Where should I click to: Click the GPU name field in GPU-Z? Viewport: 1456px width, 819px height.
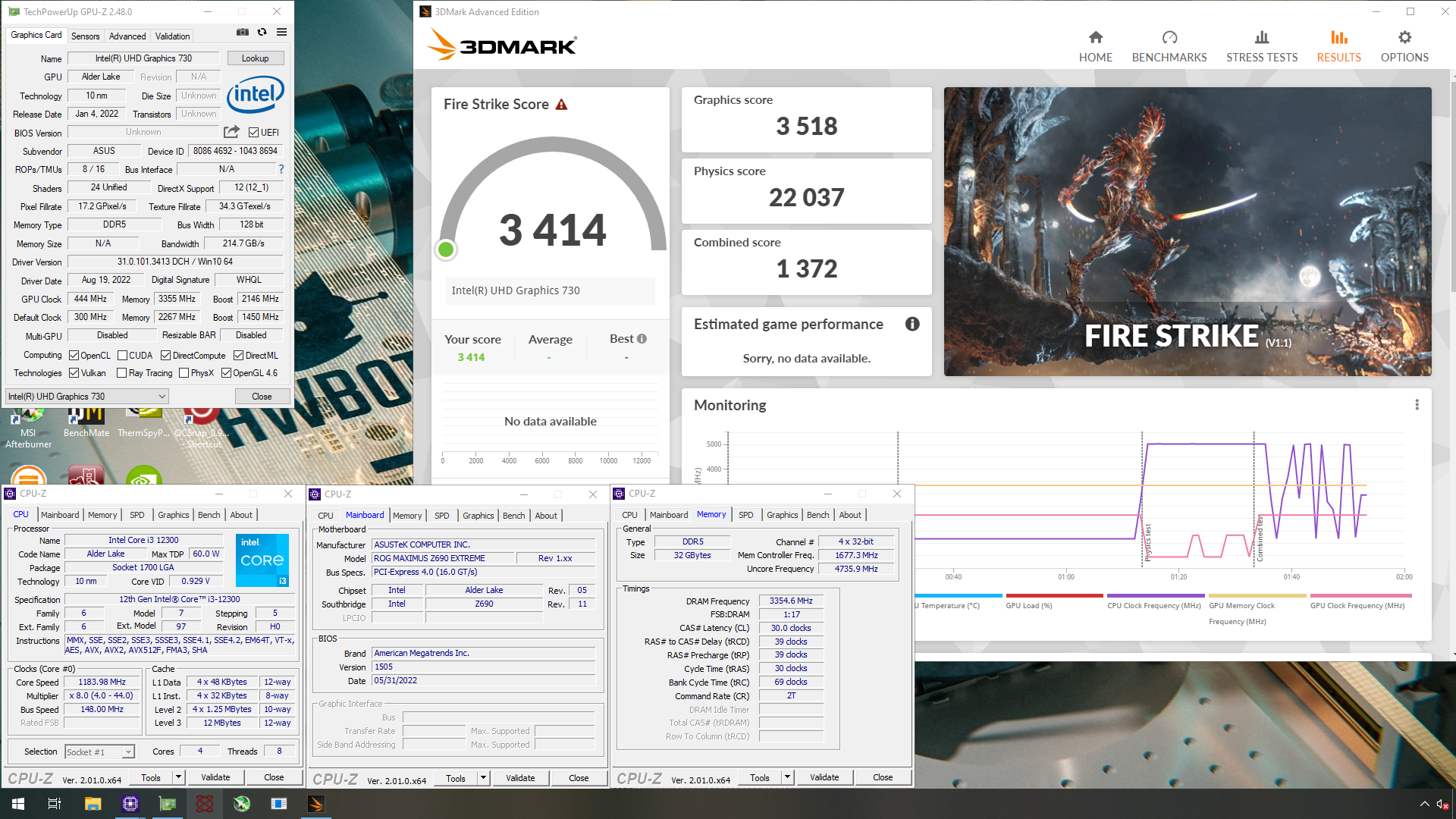(143, 58)
